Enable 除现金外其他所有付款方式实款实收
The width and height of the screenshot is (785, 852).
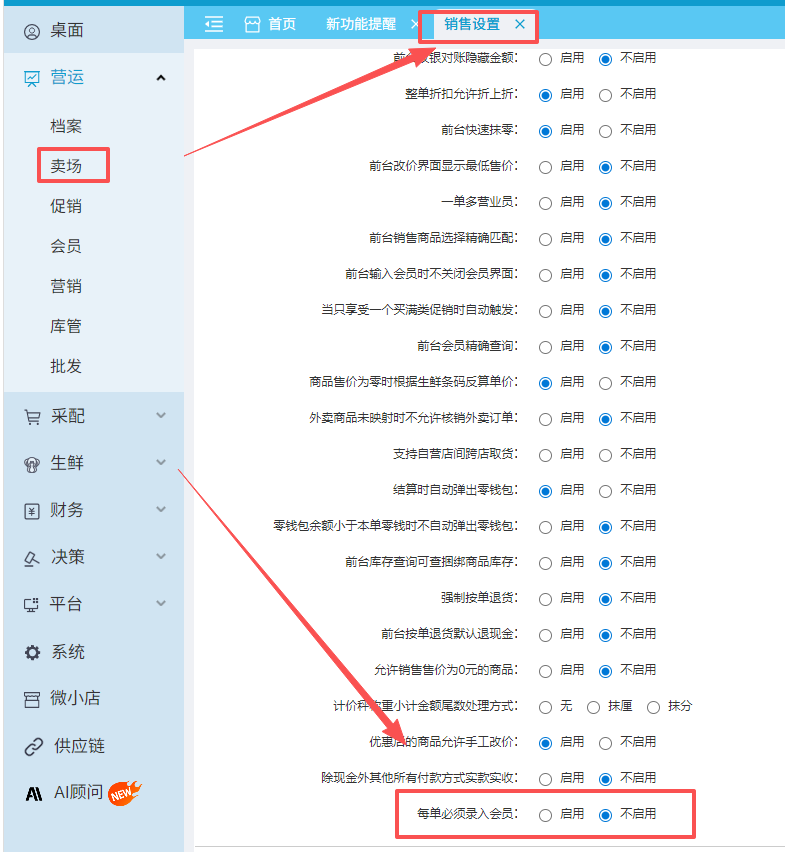pos(545,779)
